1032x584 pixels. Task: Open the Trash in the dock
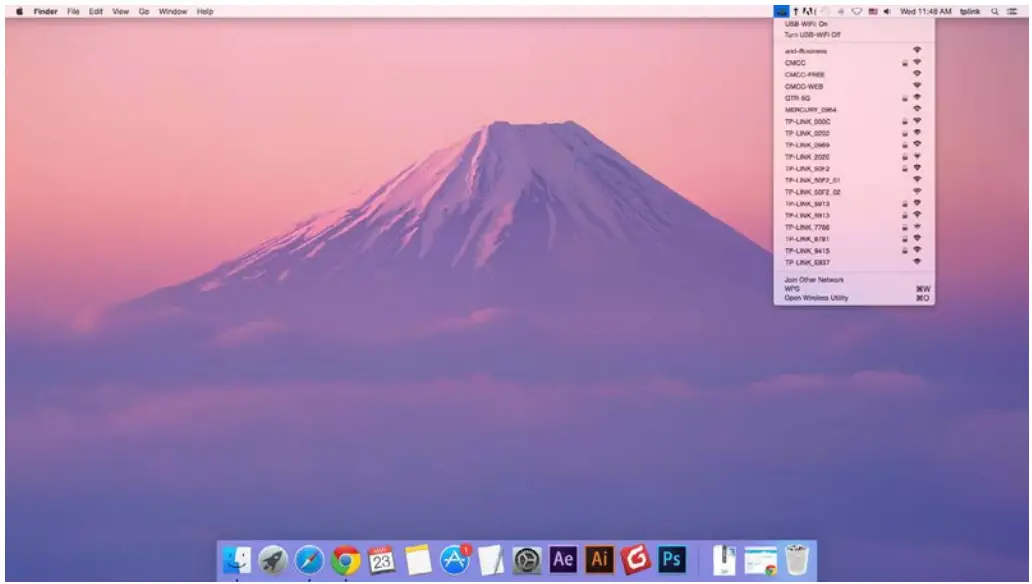pyautogui.click(x=796, y=560)
